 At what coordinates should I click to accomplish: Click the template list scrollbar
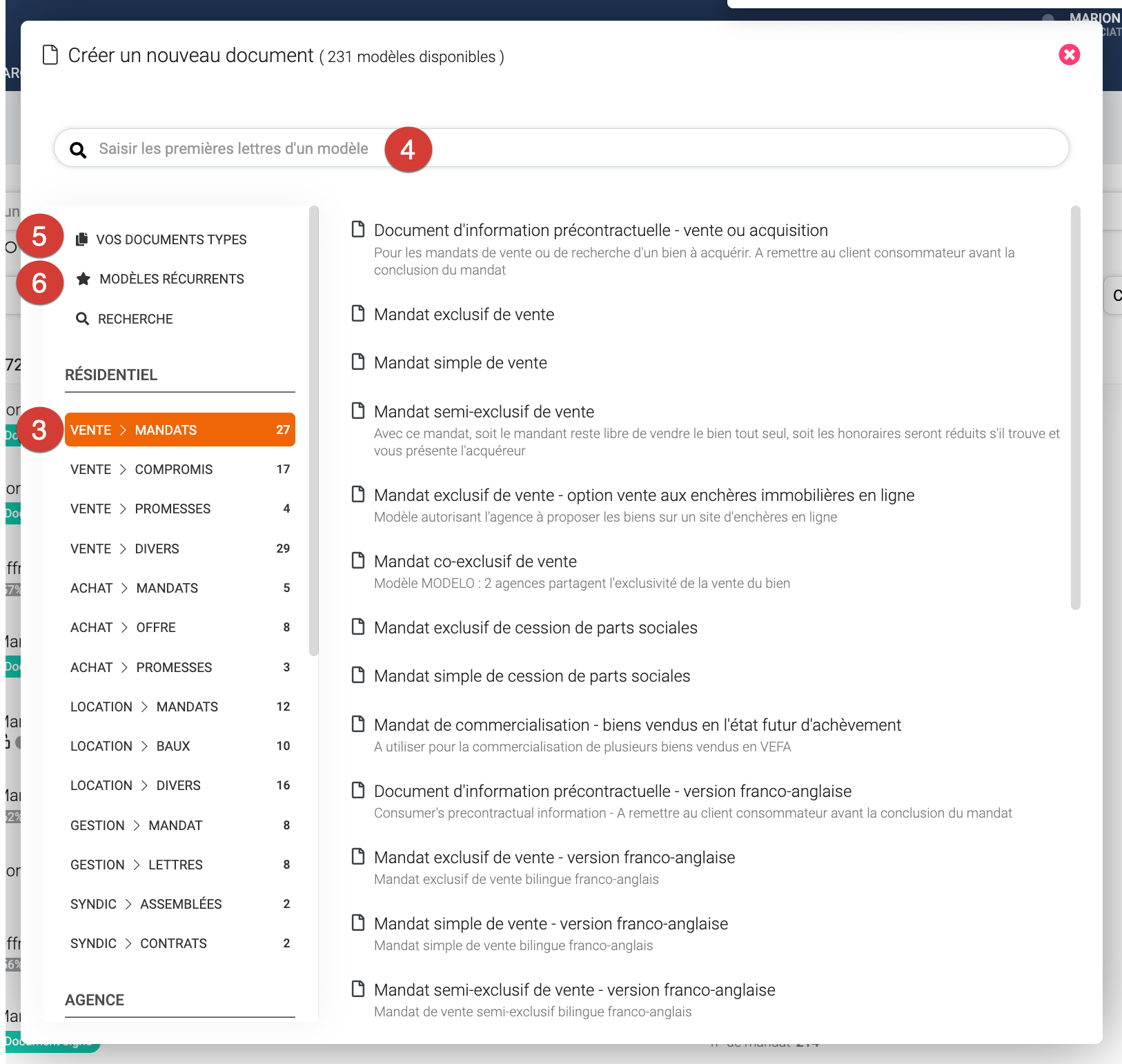pos(1075,407)
